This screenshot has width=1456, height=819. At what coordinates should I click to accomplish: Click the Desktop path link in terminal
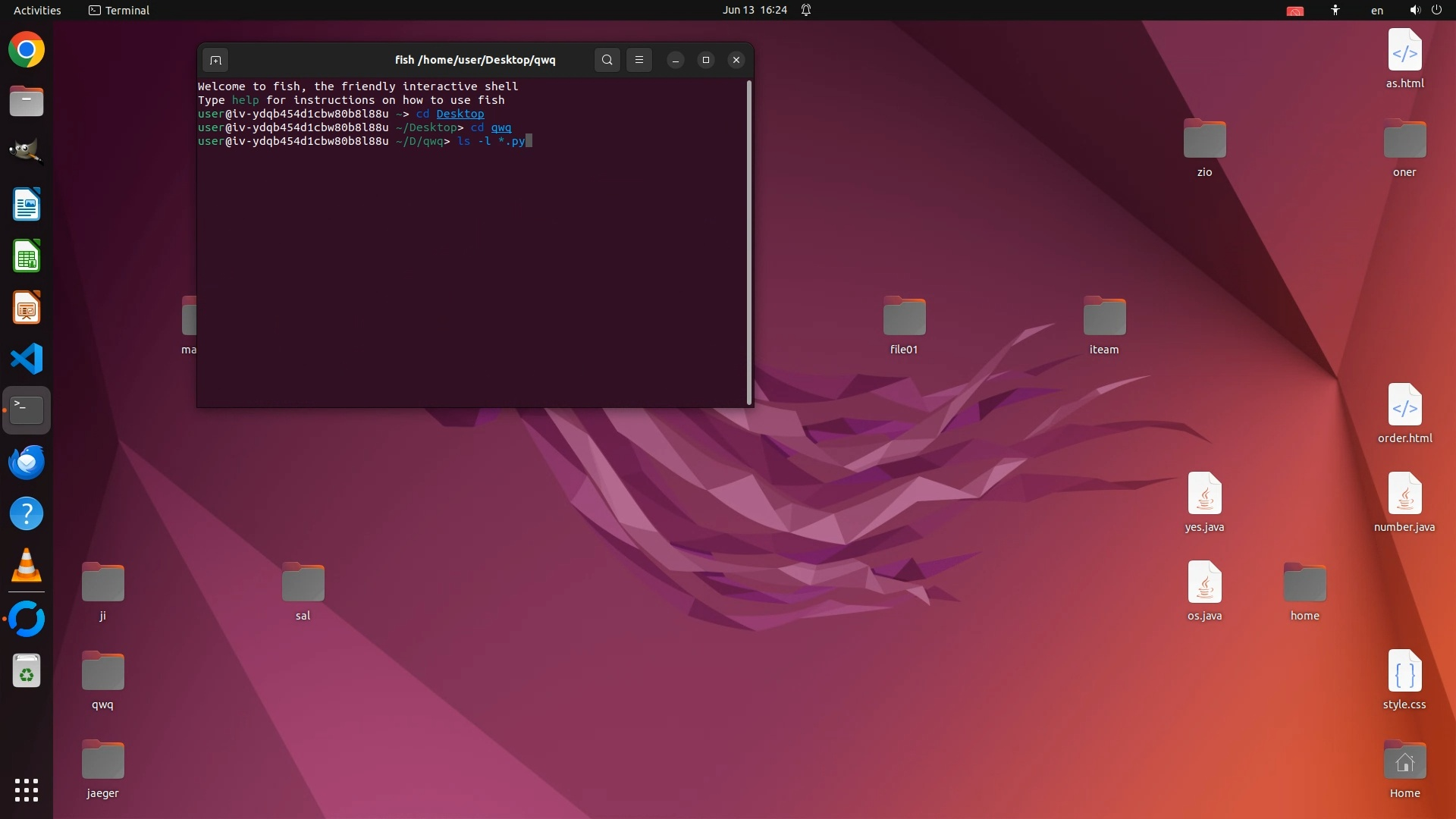460,114
